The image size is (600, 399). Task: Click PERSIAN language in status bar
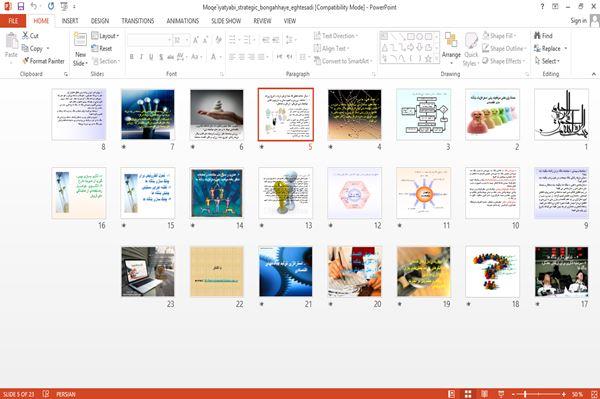pyautogui.click(x=66, y=394)
